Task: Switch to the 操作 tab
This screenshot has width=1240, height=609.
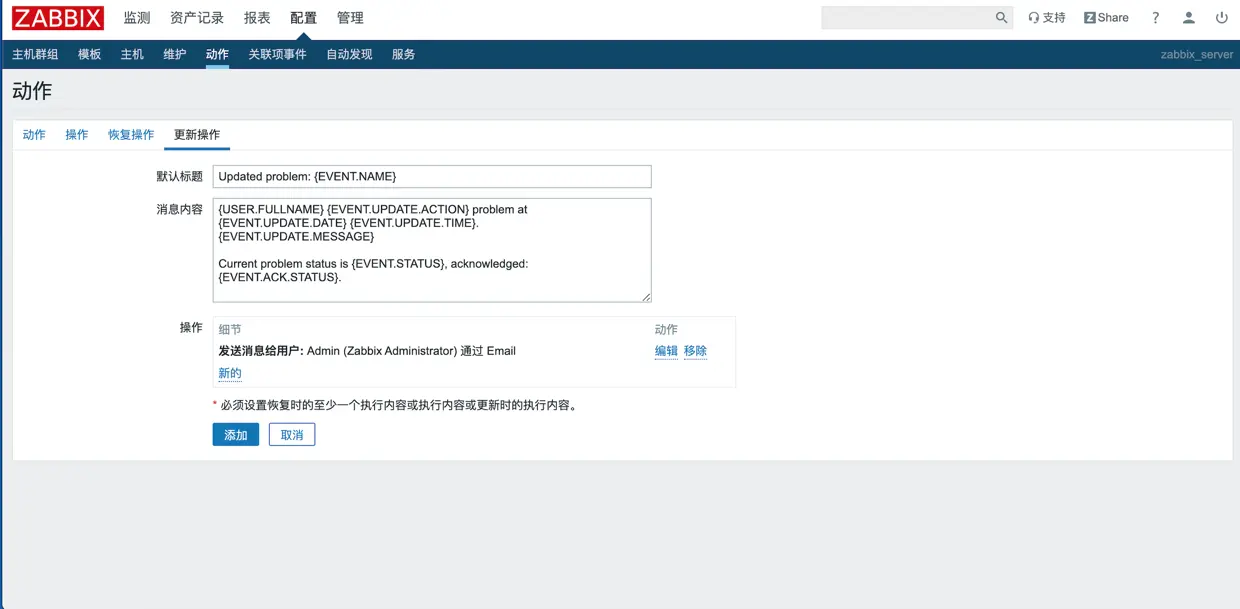Action: (77, 134)
